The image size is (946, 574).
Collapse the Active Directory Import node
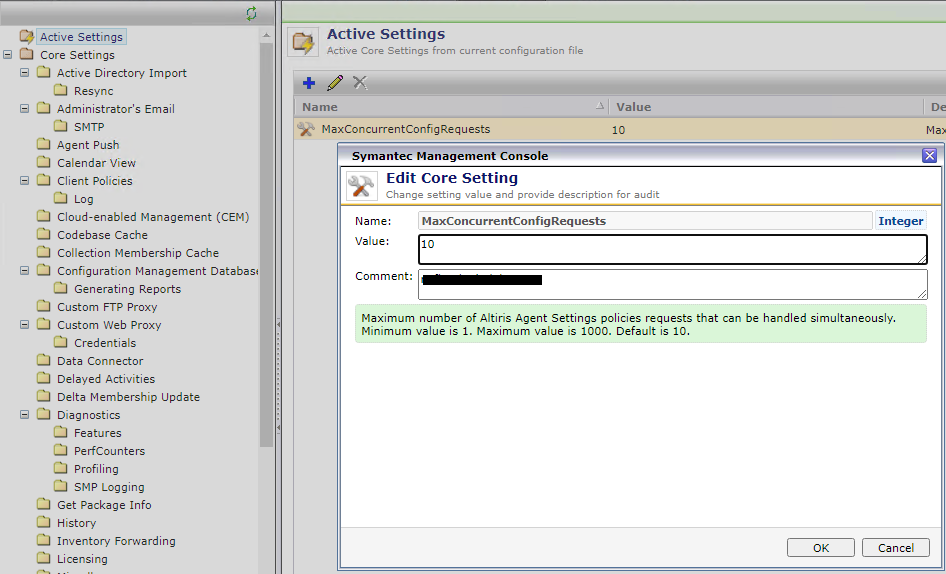coord(25,73)
